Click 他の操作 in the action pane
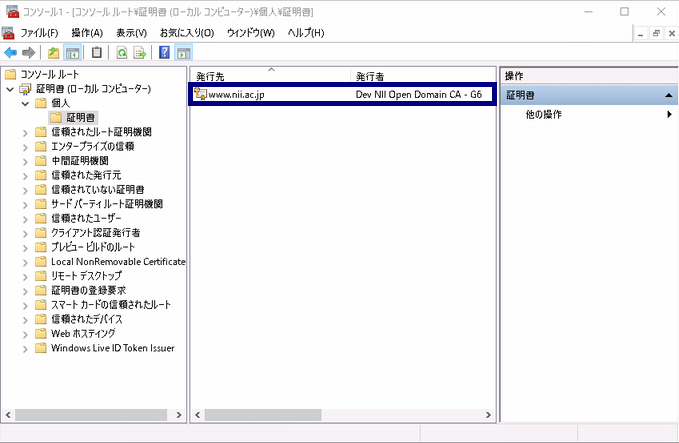 [543, 114]
